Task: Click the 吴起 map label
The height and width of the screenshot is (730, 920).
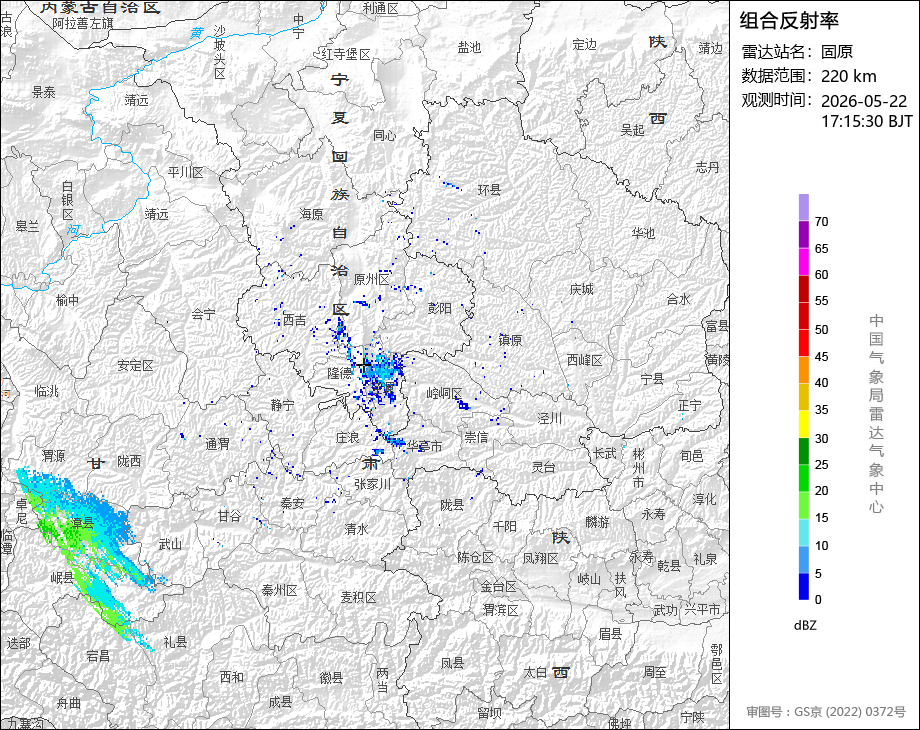Action: click(632, 130)
